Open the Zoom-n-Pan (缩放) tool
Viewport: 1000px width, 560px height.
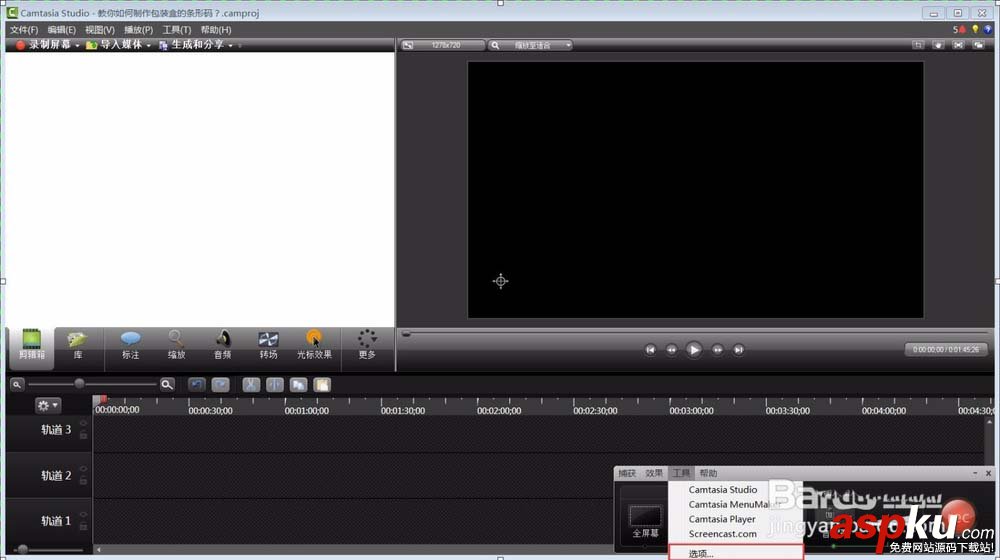click(176, 345)
